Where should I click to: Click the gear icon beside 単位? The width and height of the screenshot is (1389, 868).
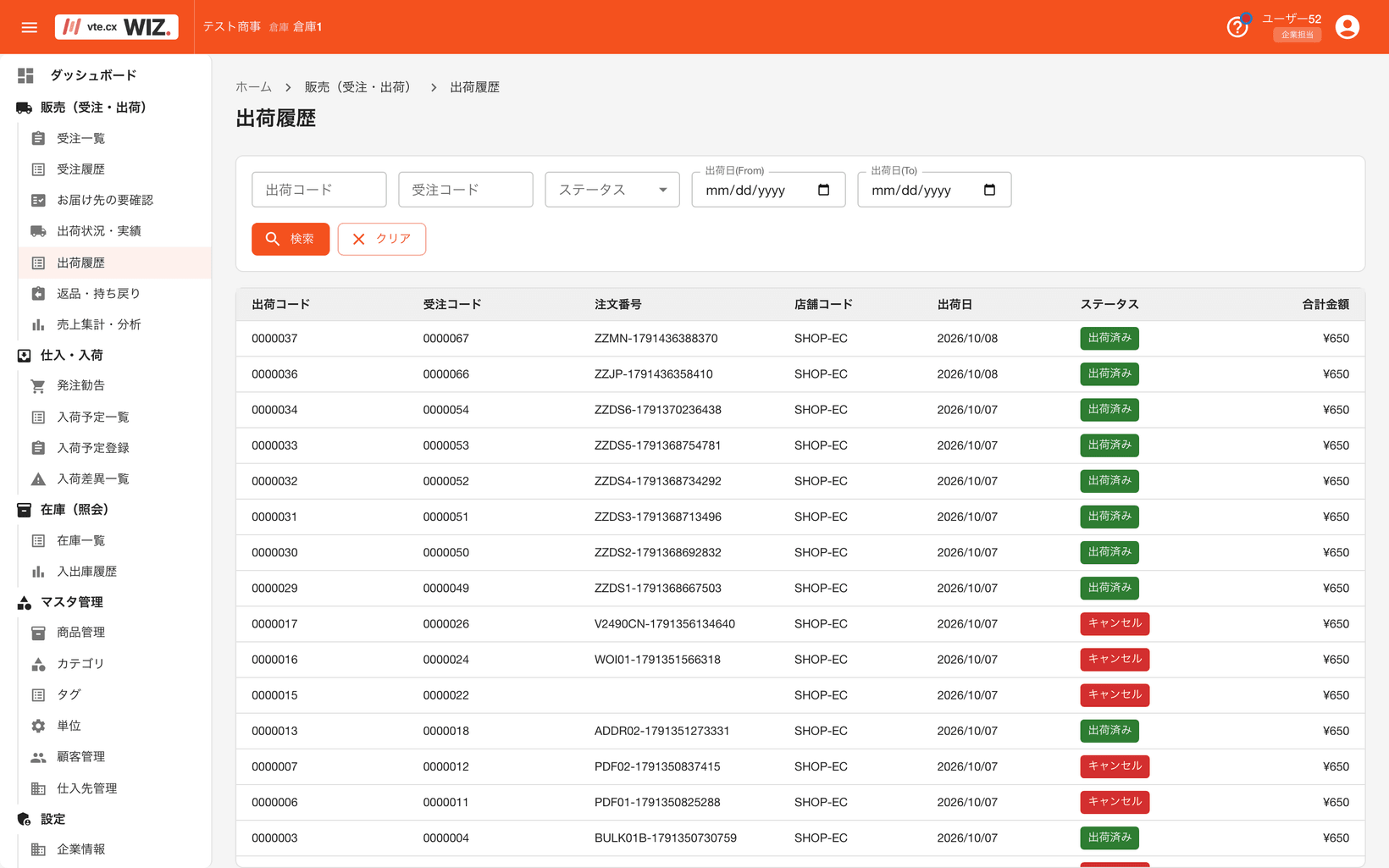(38, 726)
